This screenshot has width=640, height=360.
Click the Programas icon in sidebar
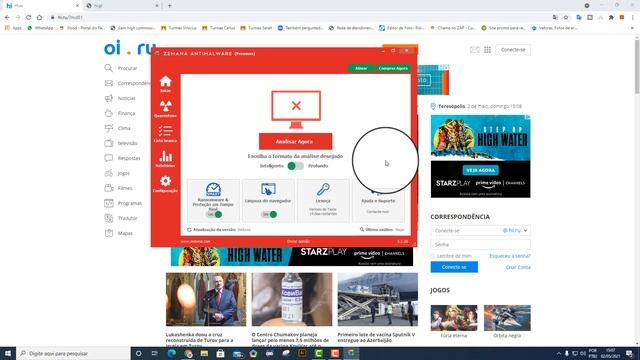(x=109, y=203)
